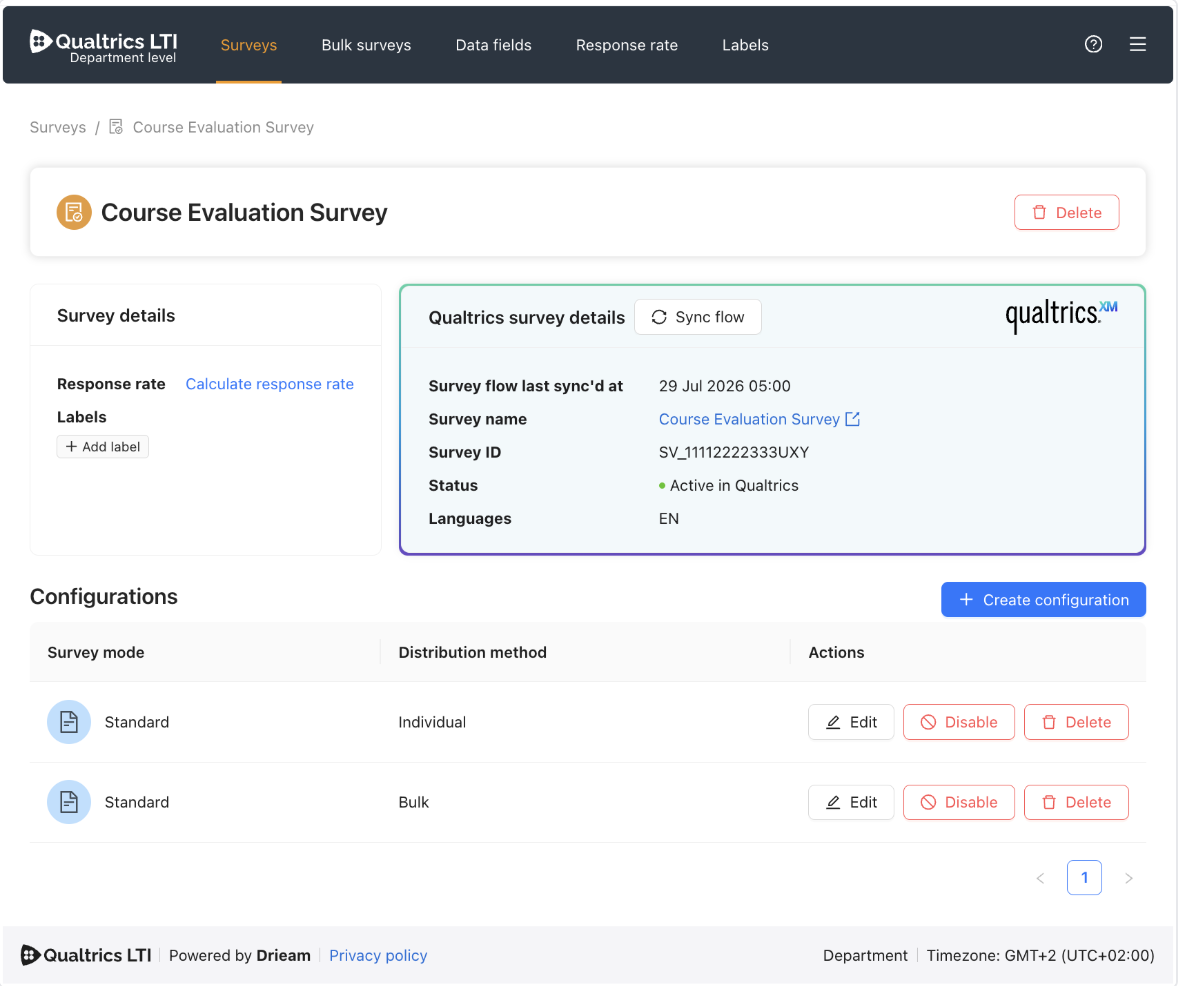Go to previous page arrow
Viewport: 1180px width, 986px height.
(1040, 878)
